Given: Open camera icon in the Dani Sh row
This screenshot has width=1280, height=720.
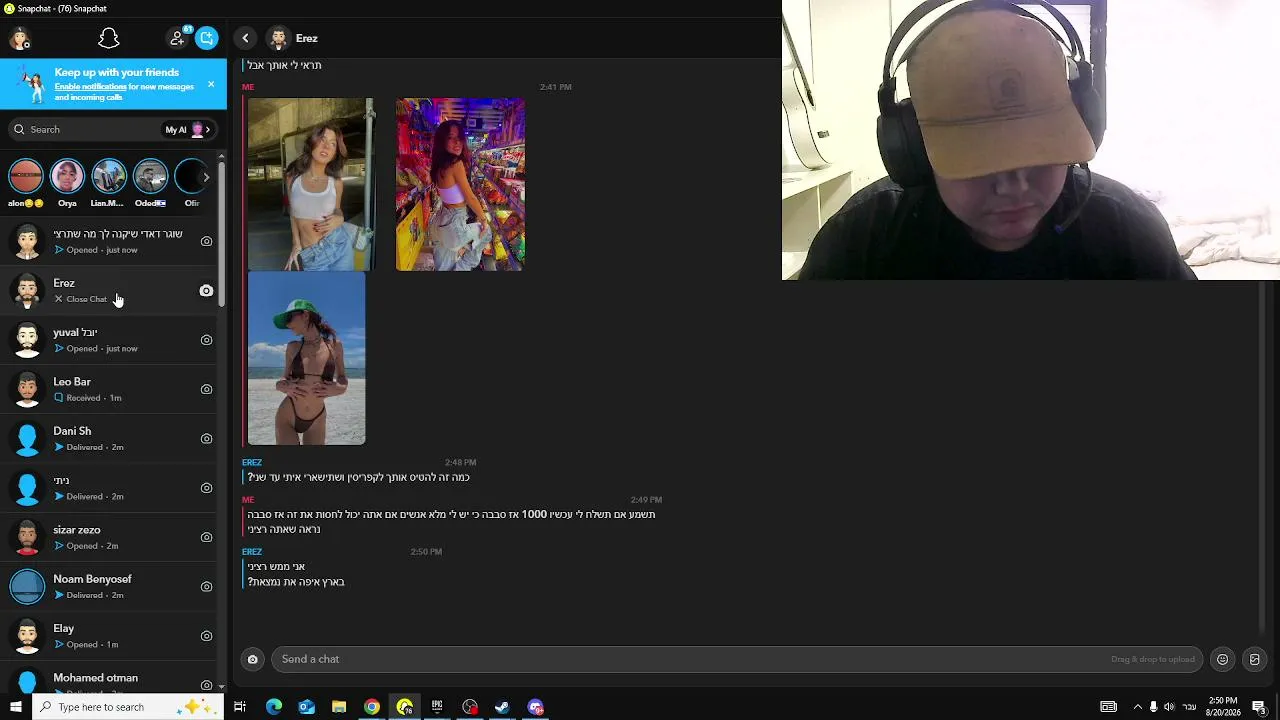Looking at the screenshot, I should point(206,438).
